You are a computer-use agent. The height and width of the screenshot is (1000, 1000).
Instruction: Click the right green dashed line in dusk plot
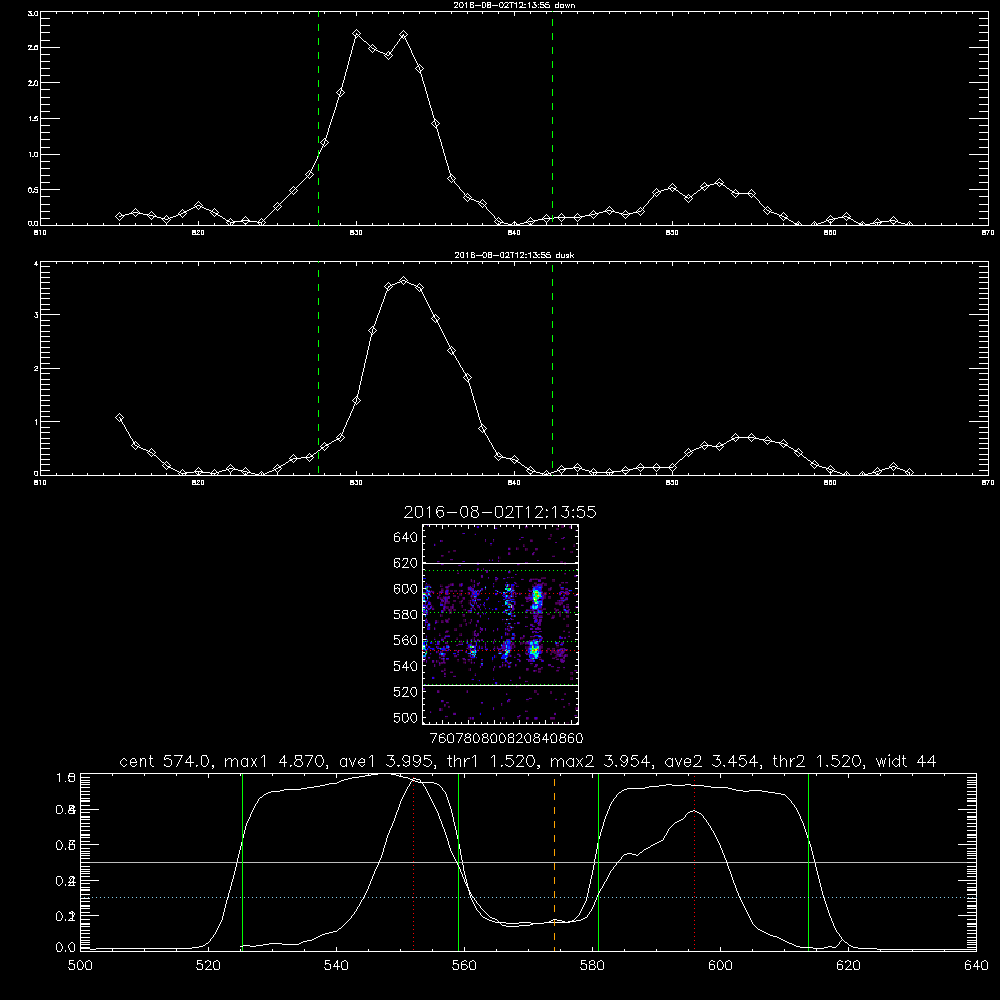[x=552, y=369]
